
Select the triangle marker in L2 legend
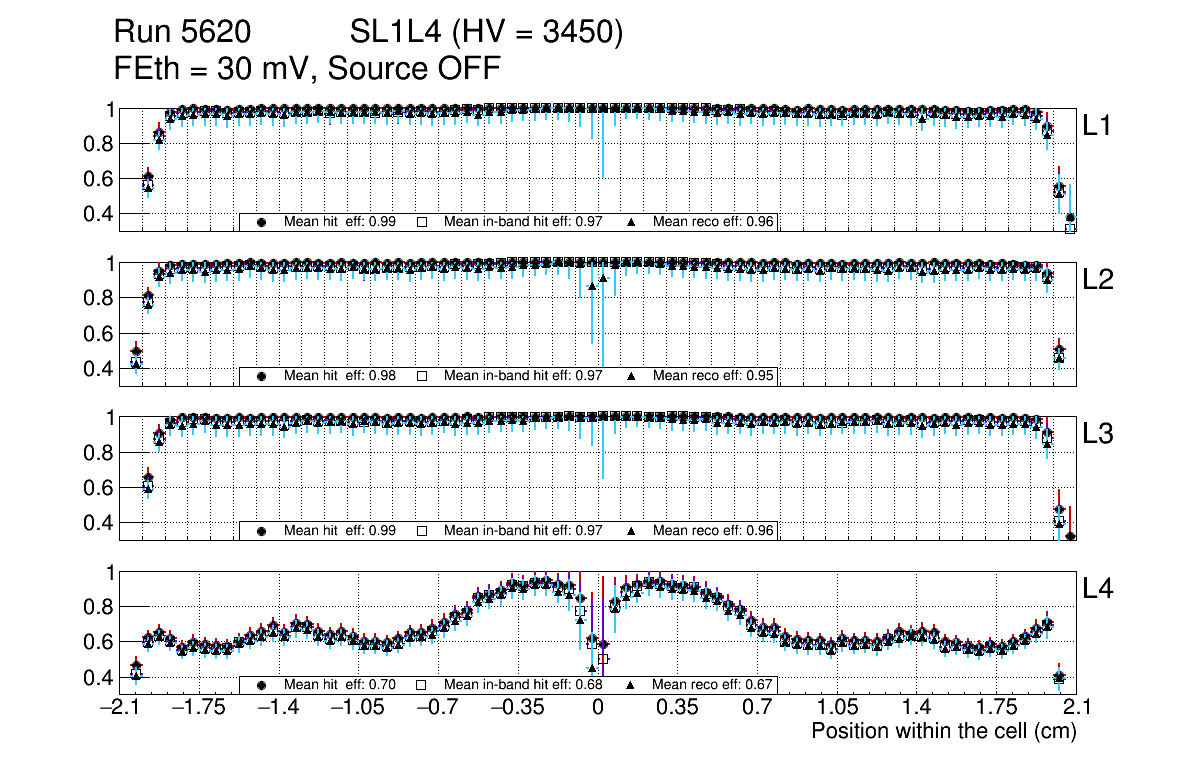click(x=632, y=376)
